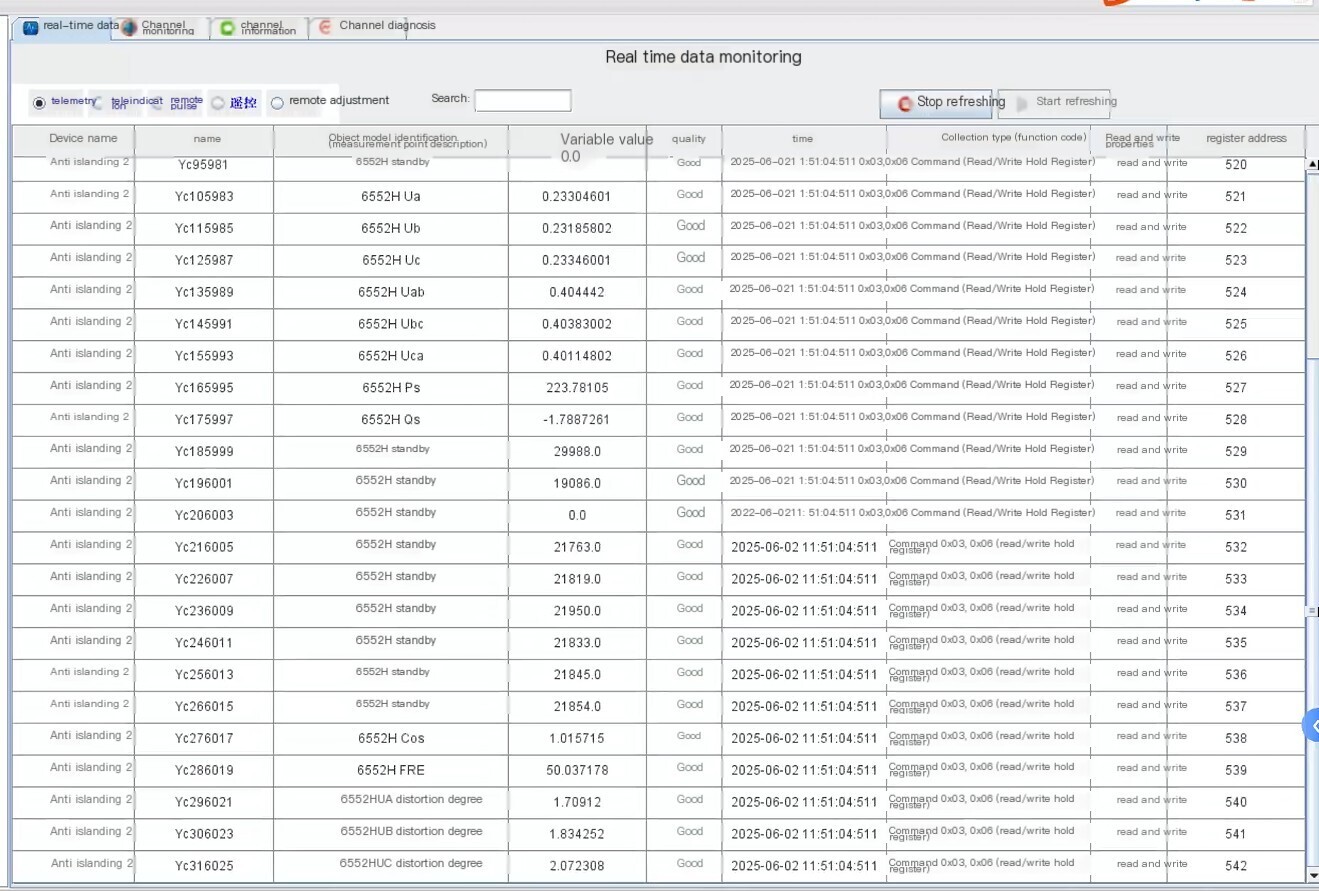Screen dimensions: 1319x891
Task: Select the 6552H FRE table row
Action: [658, 769]
